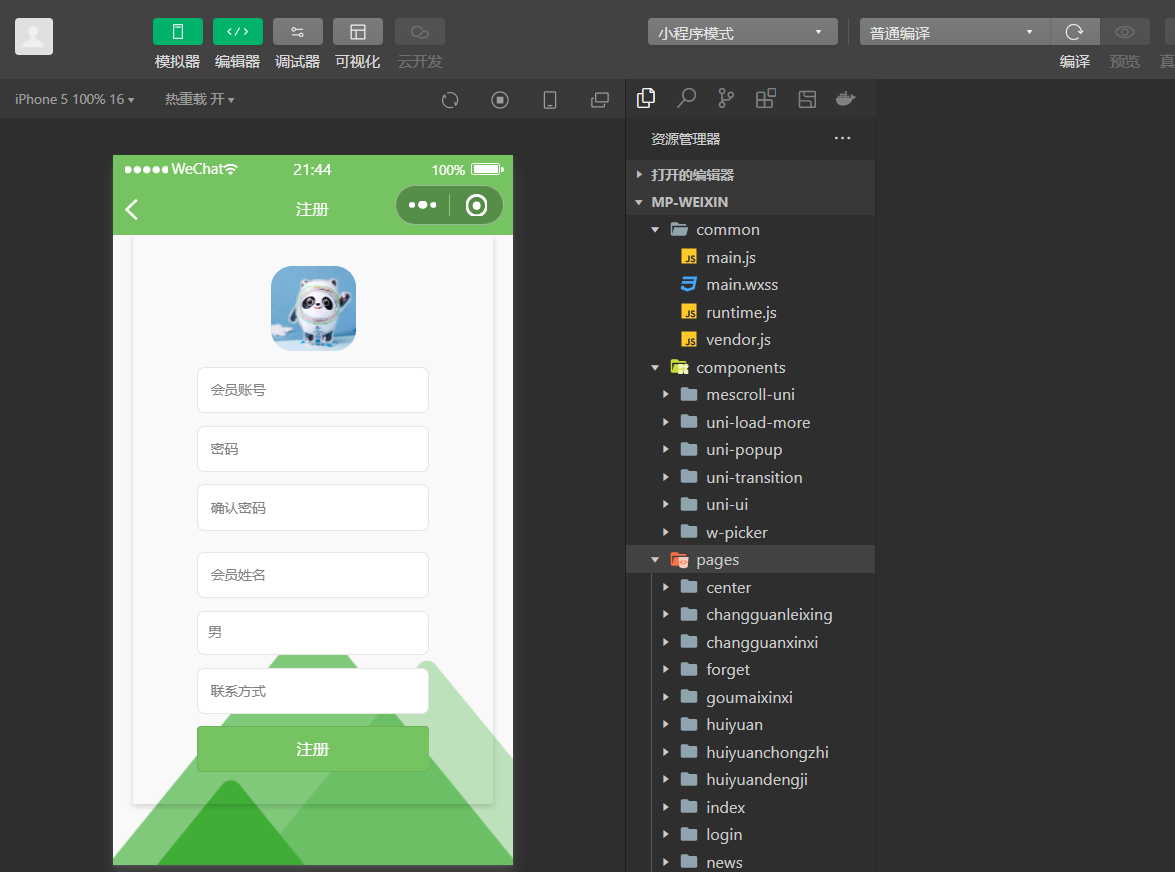This screenshot has width=1175, height=872.
Task: Click the compile refresh icon
Action: pyautogui.click(x=1075, y=32)
